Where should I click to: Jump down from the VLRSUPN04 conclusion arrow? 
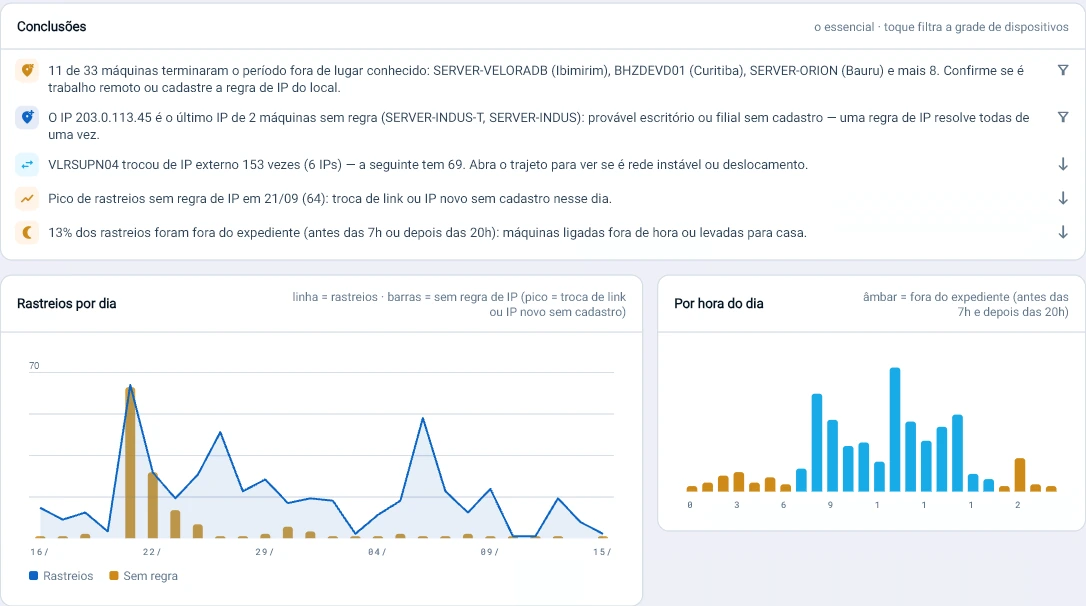coord(1062,165)
